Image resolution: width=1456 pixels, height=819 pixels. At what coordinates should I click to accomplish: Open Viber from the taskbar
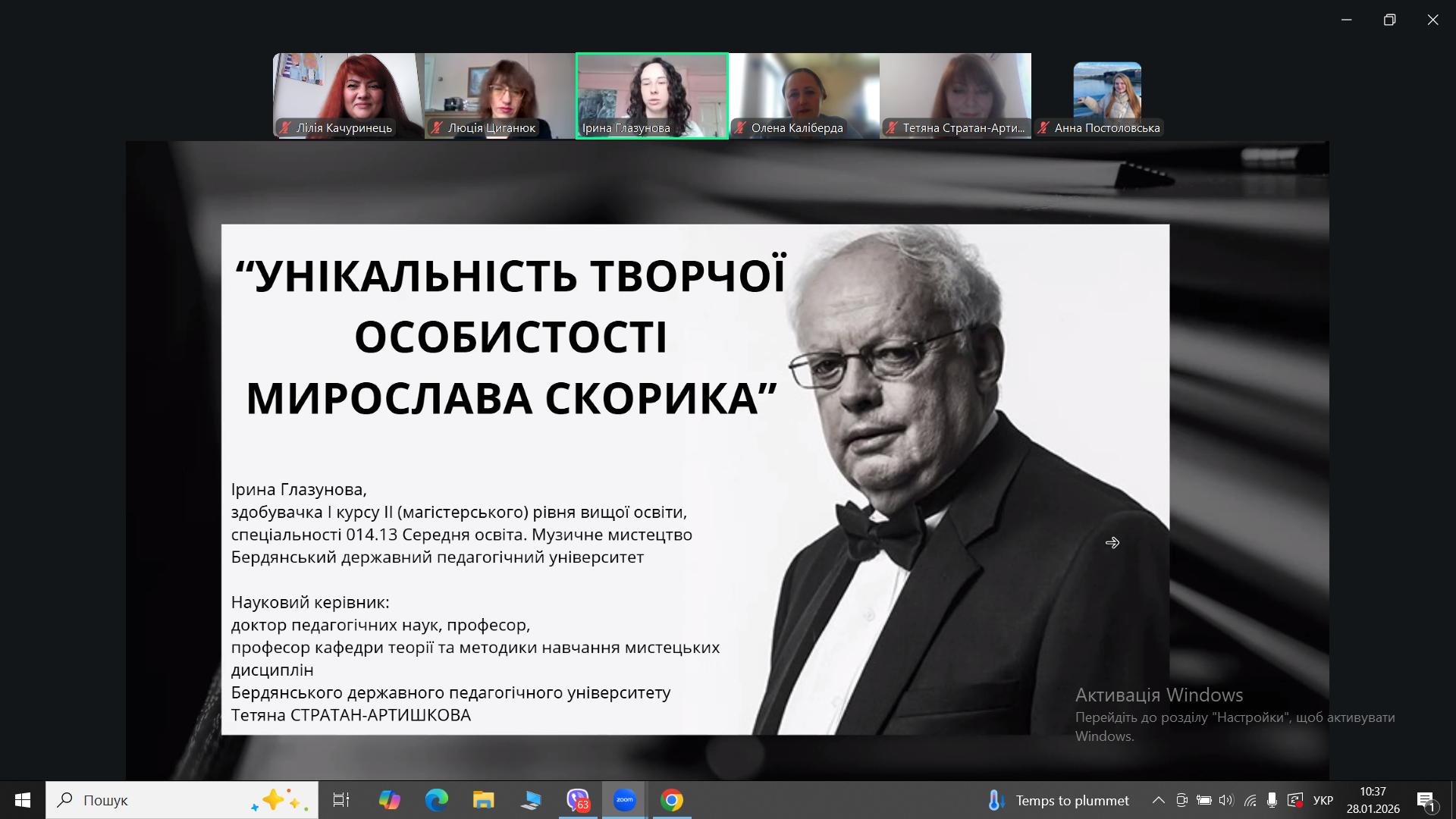[578, 800]
